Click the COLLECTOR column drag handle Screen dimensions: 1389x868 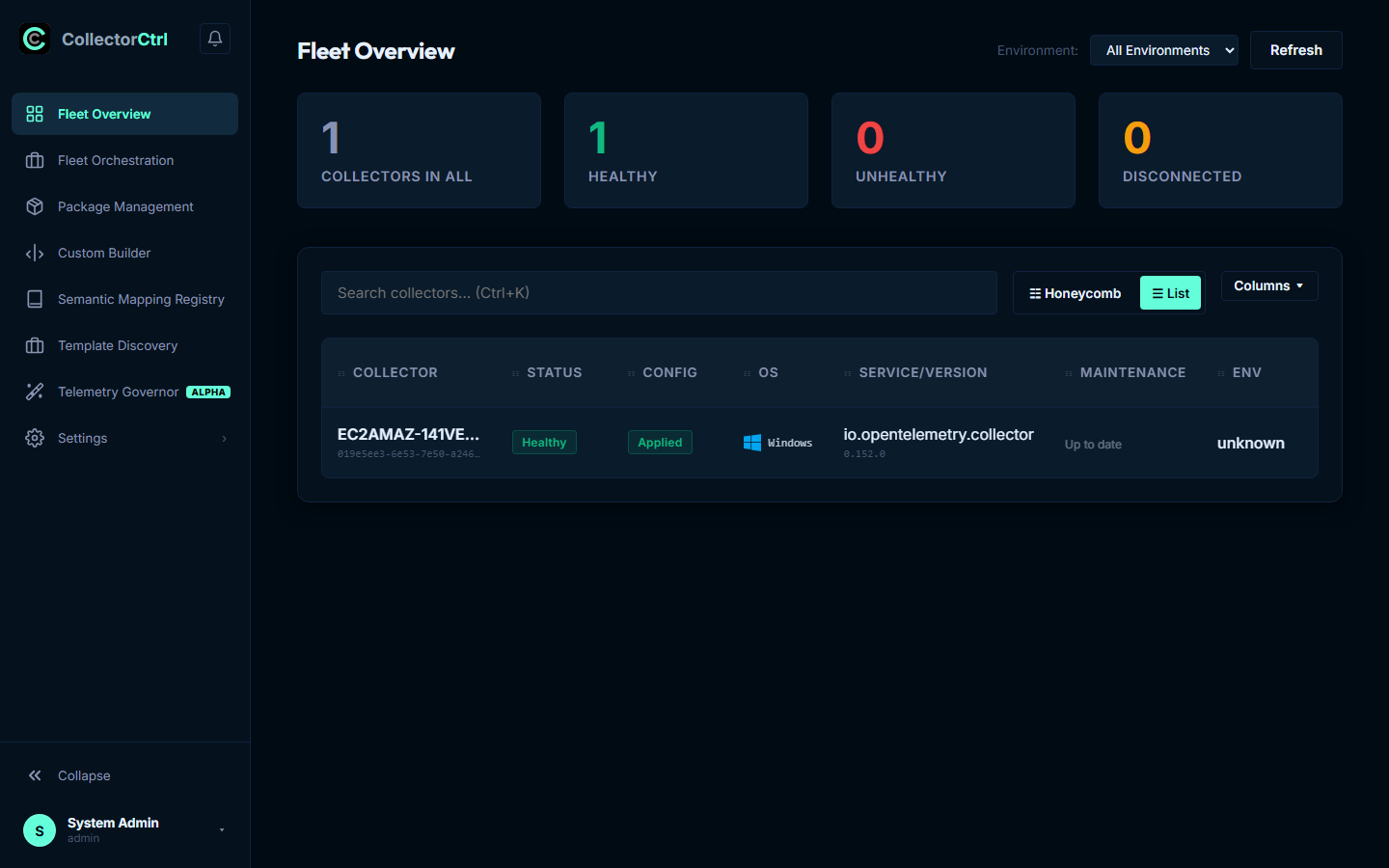[341, 373]
